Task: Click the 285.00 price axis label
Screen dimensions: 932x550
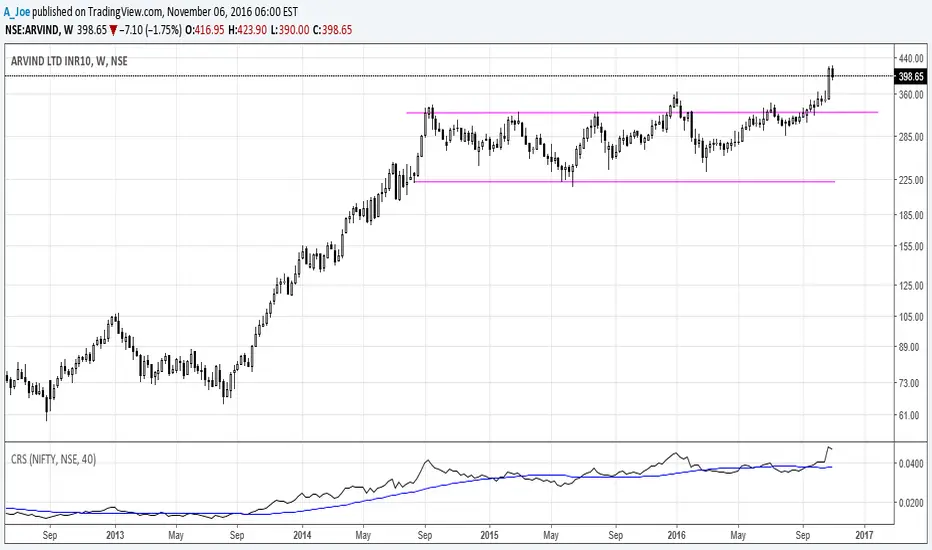Action: pos(911,137)
